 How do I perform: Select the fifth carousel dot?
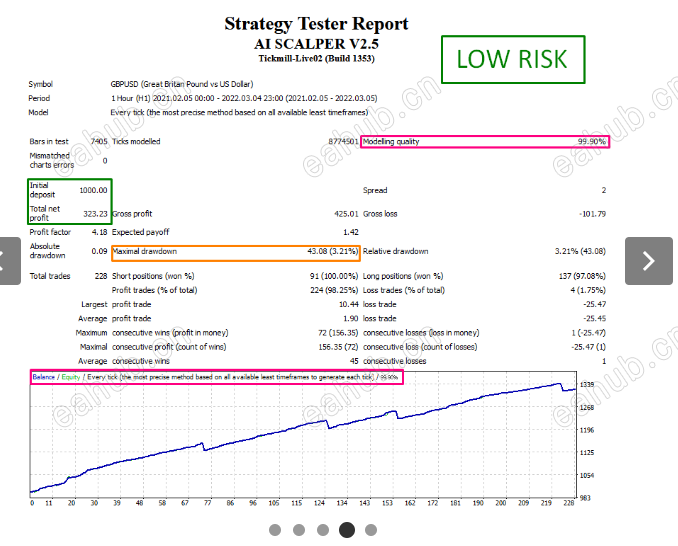pyautogui.click(x=371, y=530)
